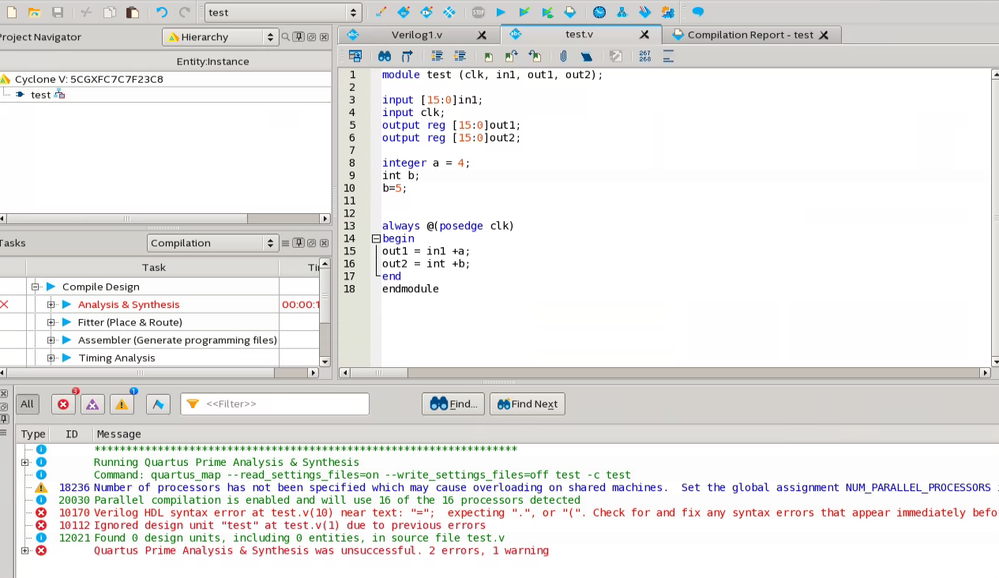Open file icon in main toolbar

pos(34,13)
